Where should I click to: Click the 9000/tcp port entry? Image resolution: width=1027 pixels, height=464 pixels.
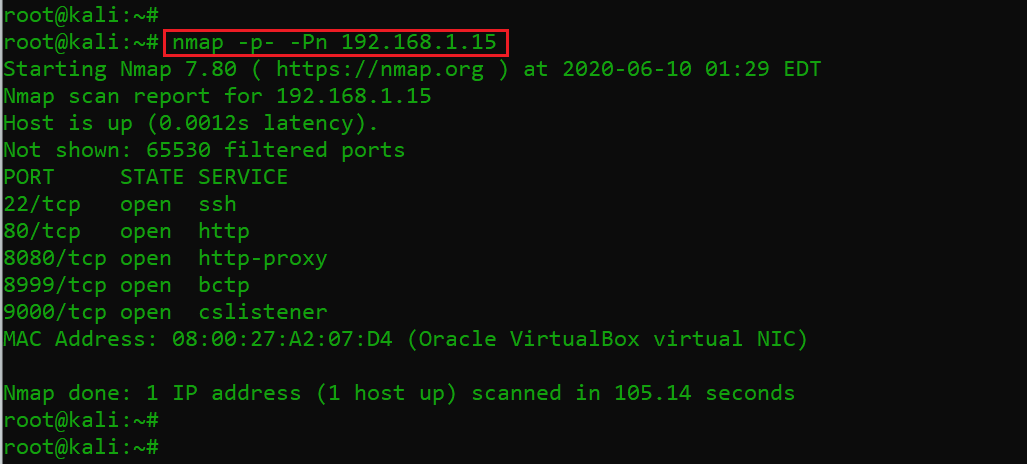[55, 313]
